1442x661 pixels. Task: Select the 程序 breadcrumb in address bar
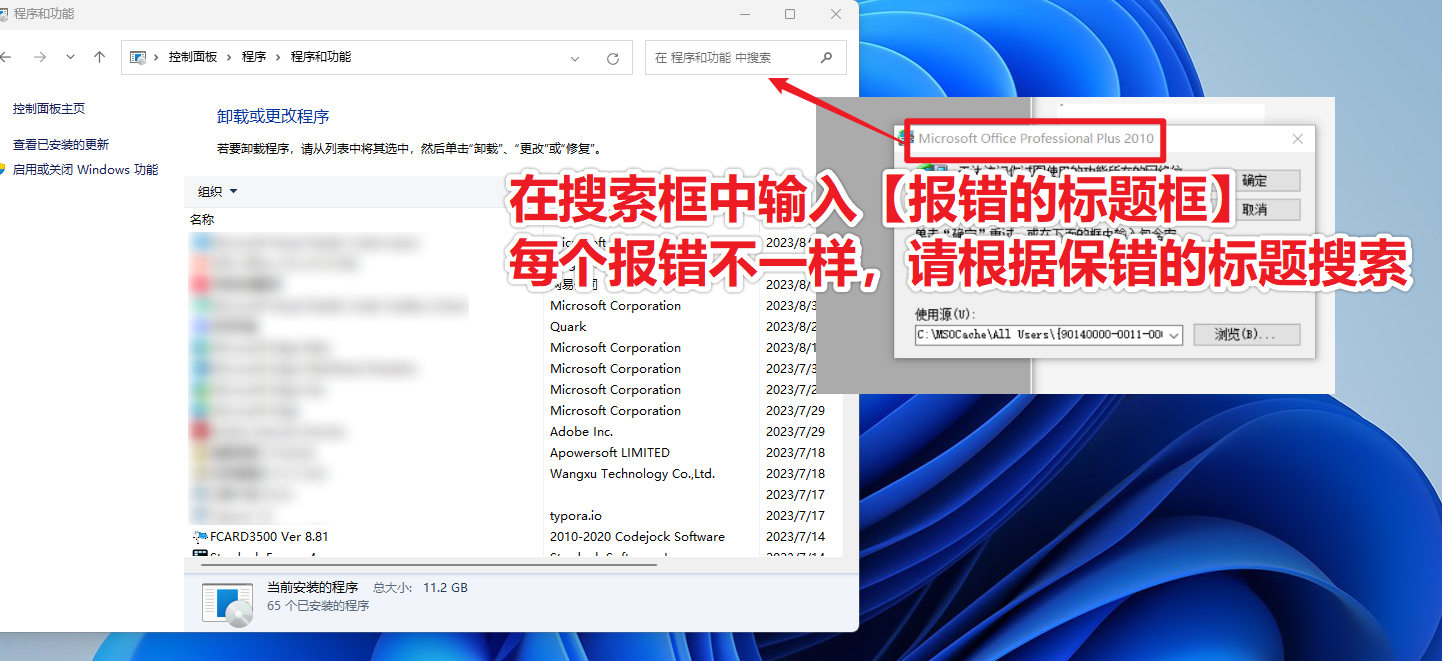pyautogui.click(x=254, y=58)
